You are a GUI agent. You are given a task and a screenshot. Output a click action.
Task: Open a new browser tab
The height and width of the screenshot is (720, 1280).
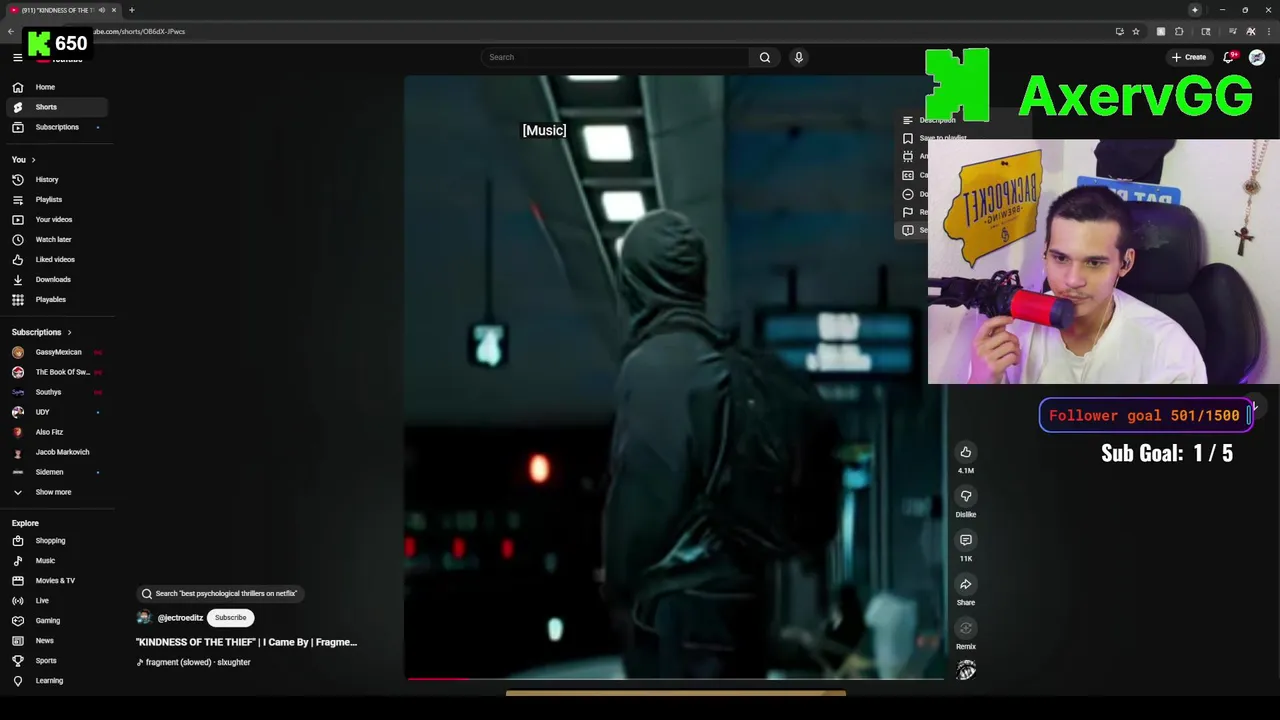click(x=131, y=10)
